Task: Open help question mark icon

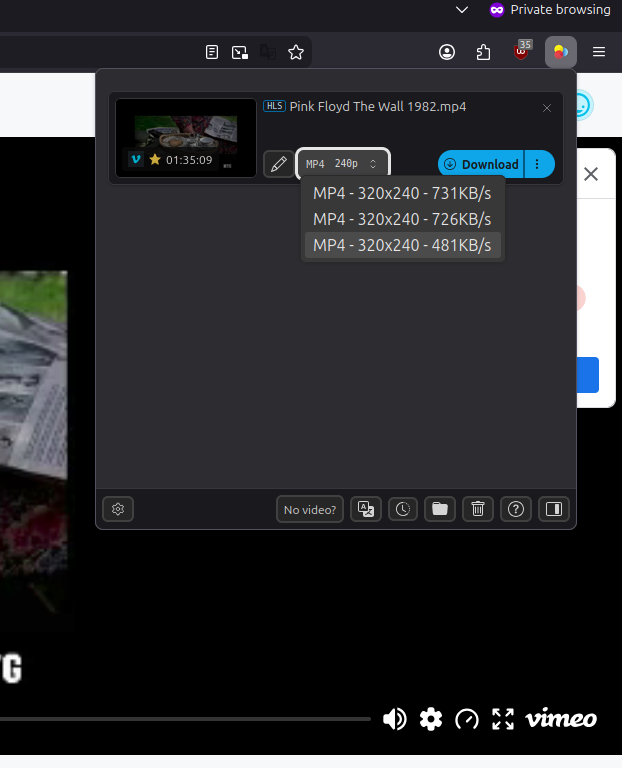Action: [x=516, y=509]
